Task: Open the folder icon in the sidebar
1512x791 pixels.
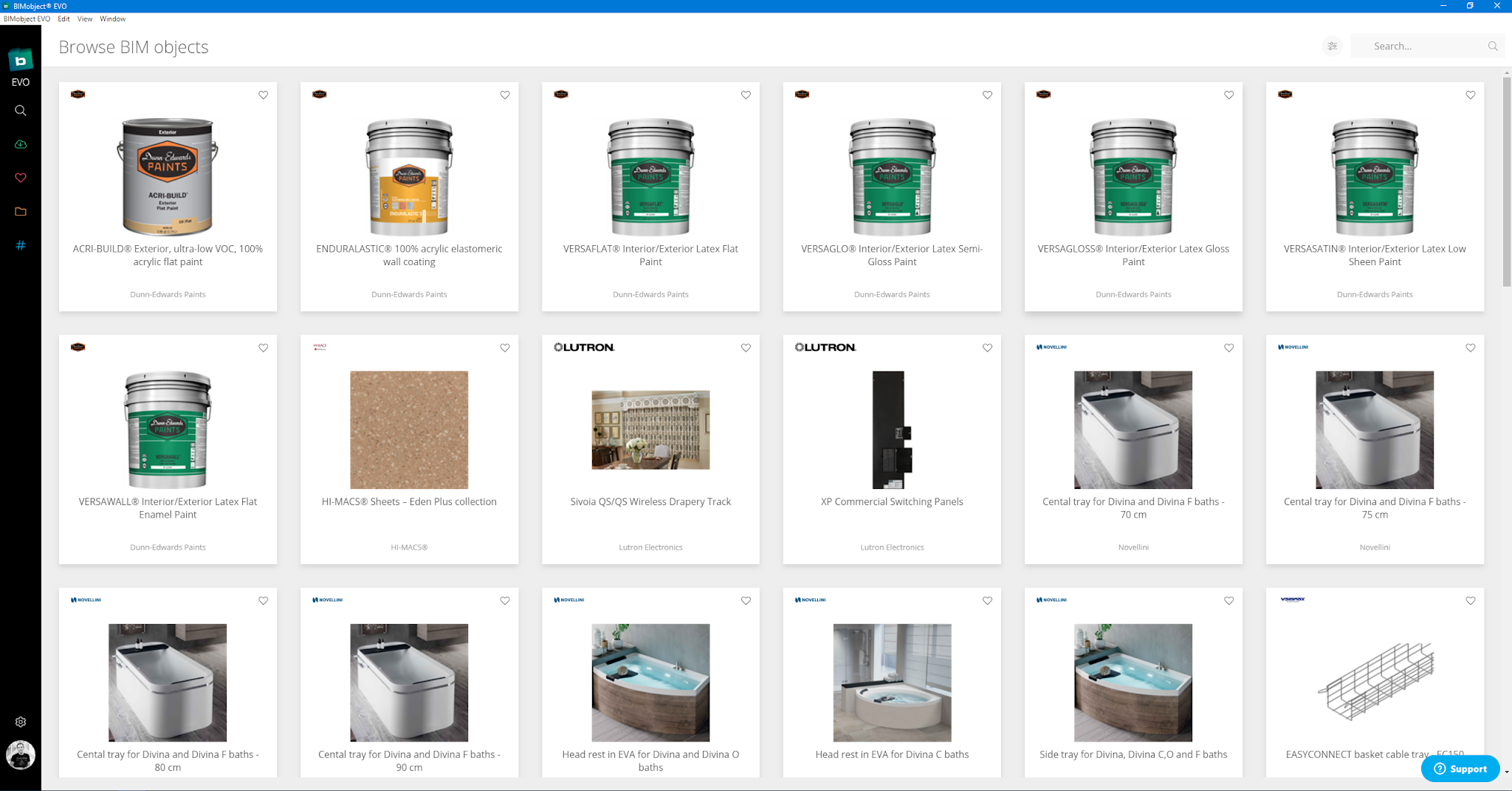Action: tap(21, 212)
